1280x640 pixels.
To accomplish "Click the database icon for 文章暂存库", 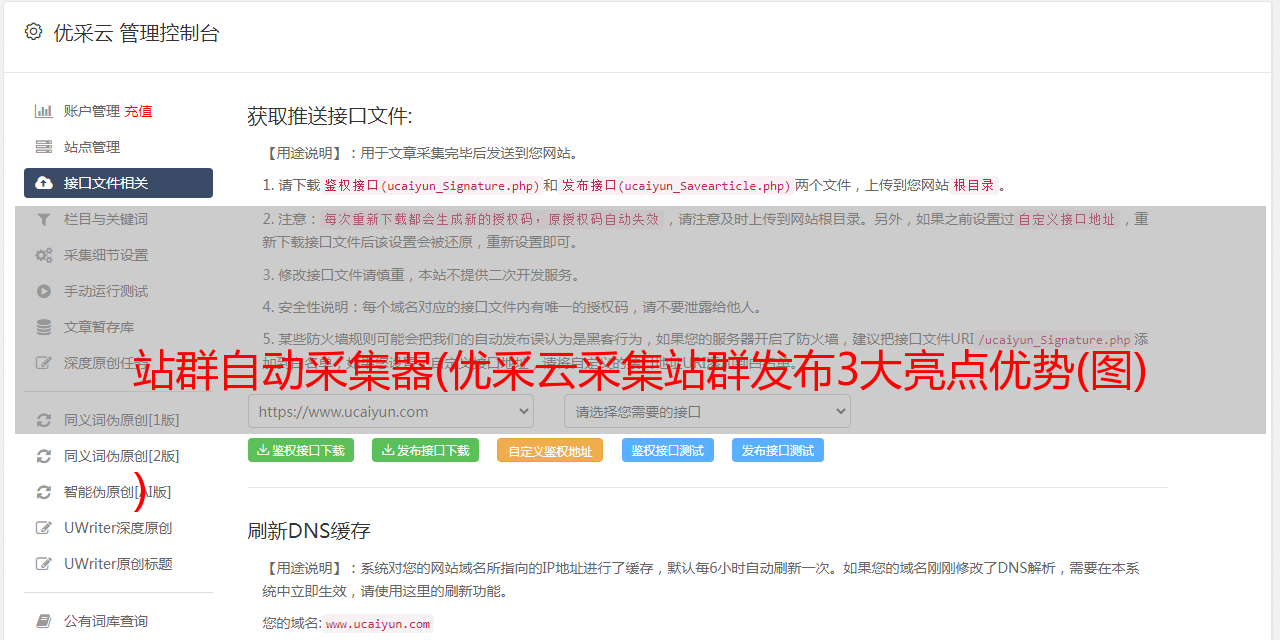I will [x=44, y=327].
